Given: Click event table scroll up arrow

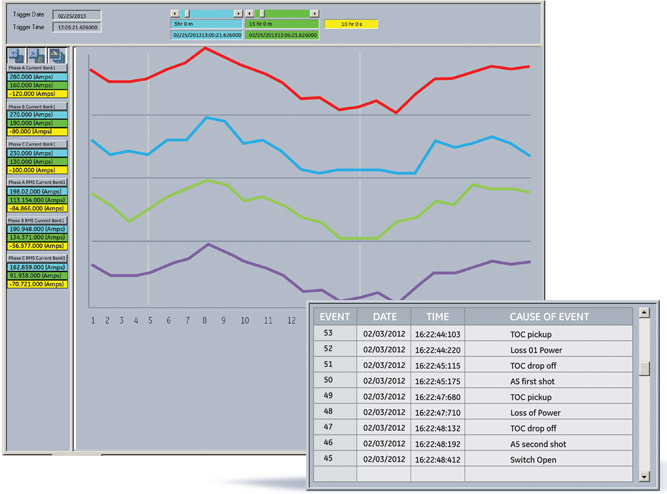Looking at the screenshot, I should point(644,313).
